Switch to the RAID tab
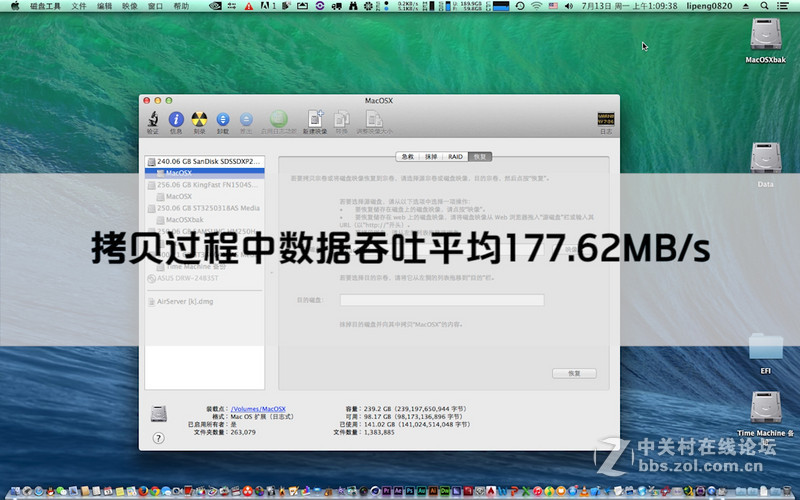The image size is (800, 500). (x=455, y=157)
